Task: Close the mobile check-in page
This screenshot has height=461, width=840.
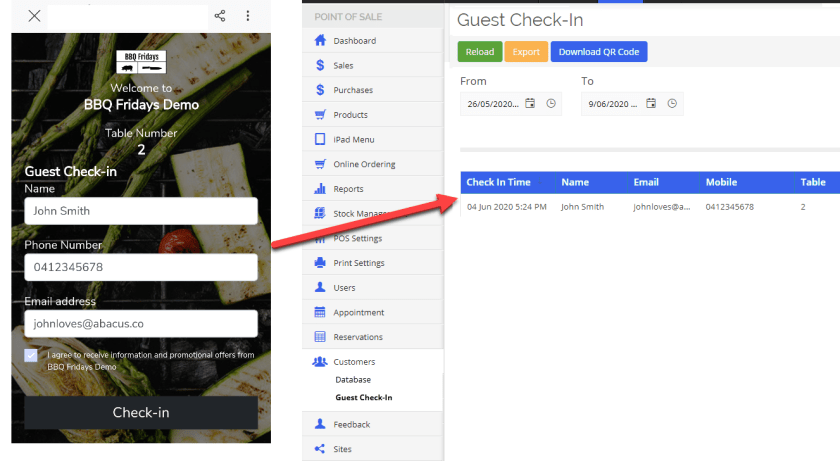Action: 35,16
